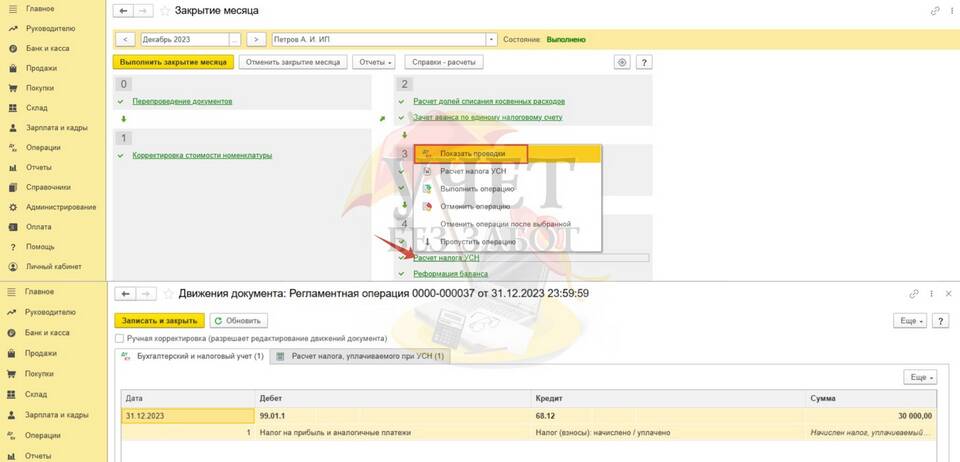
Task: Go to previous month with left arrow
Action: 126,39
